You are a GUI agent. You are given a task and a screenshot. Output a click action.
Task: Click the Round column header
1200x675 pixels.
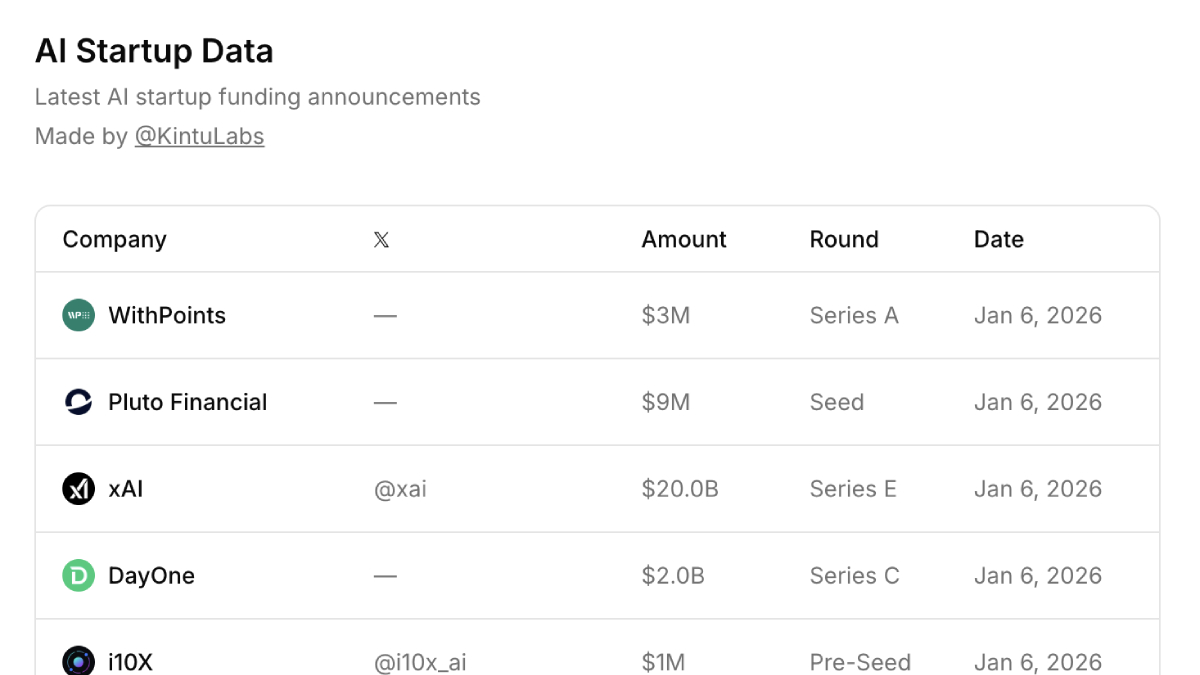844,240
